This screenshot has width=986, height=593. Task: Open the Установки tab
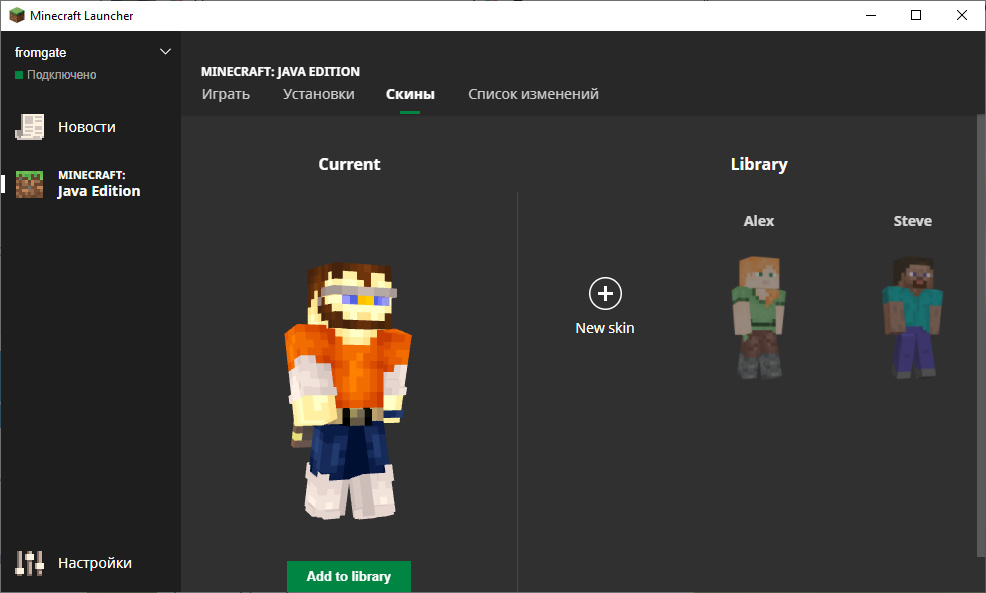[318, 94]
